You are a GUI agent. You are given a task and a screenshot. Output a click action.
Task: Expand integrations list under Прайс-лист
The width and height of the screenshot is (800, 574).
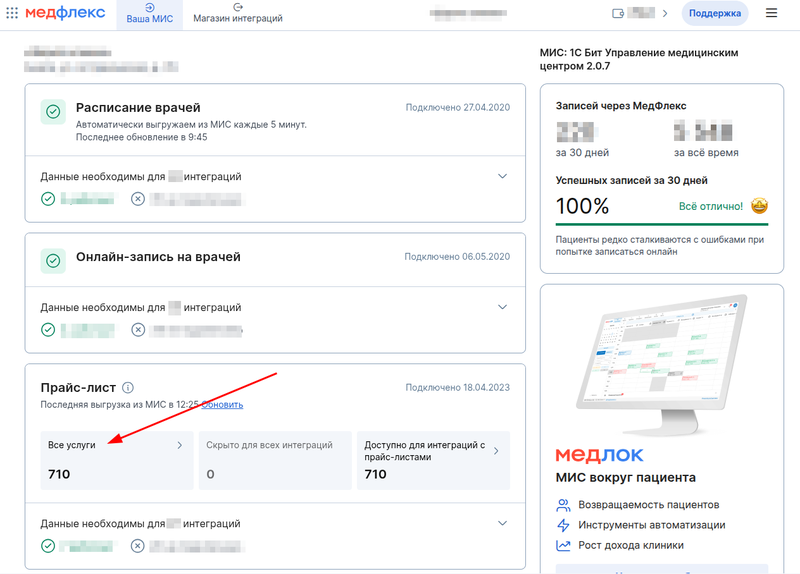coord(502,523)
